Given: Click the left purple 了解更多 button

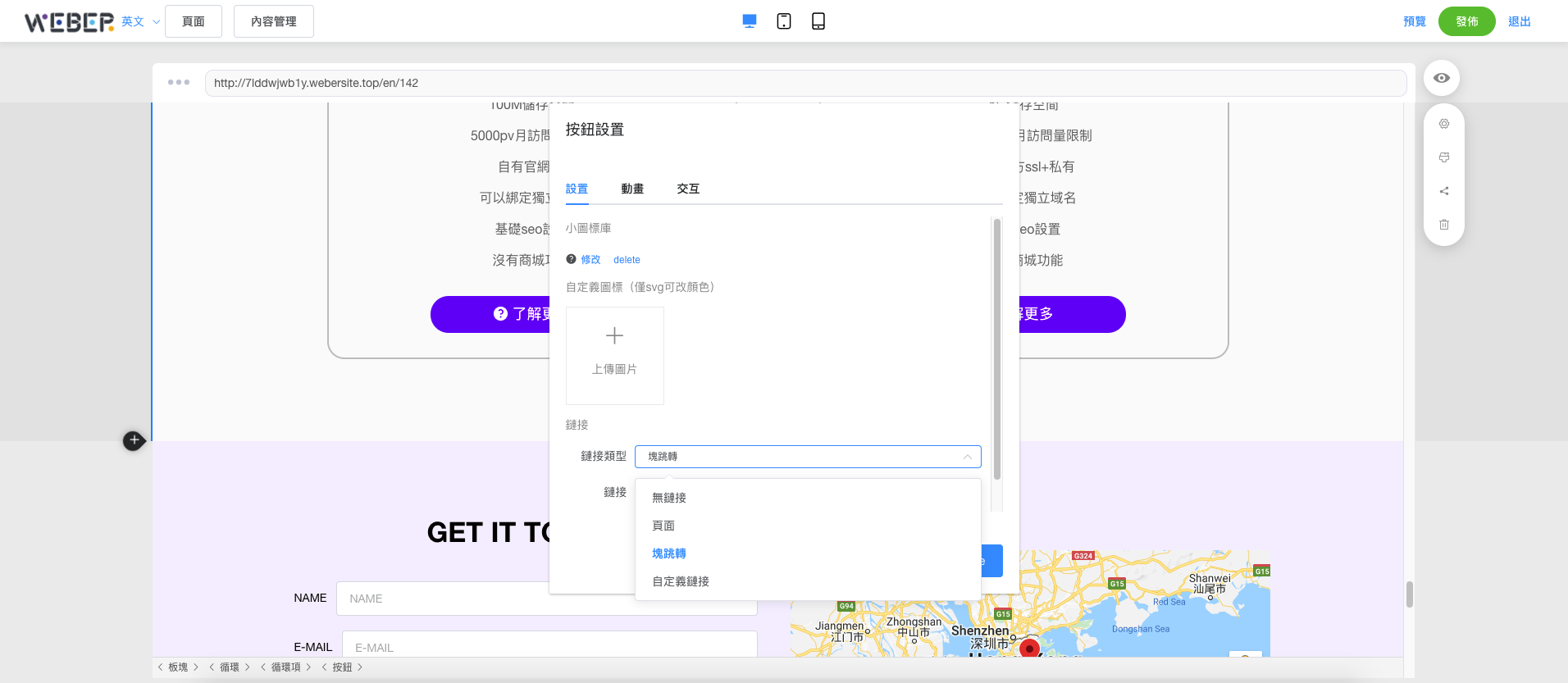Looking at the screenshot, I should 490,314.
